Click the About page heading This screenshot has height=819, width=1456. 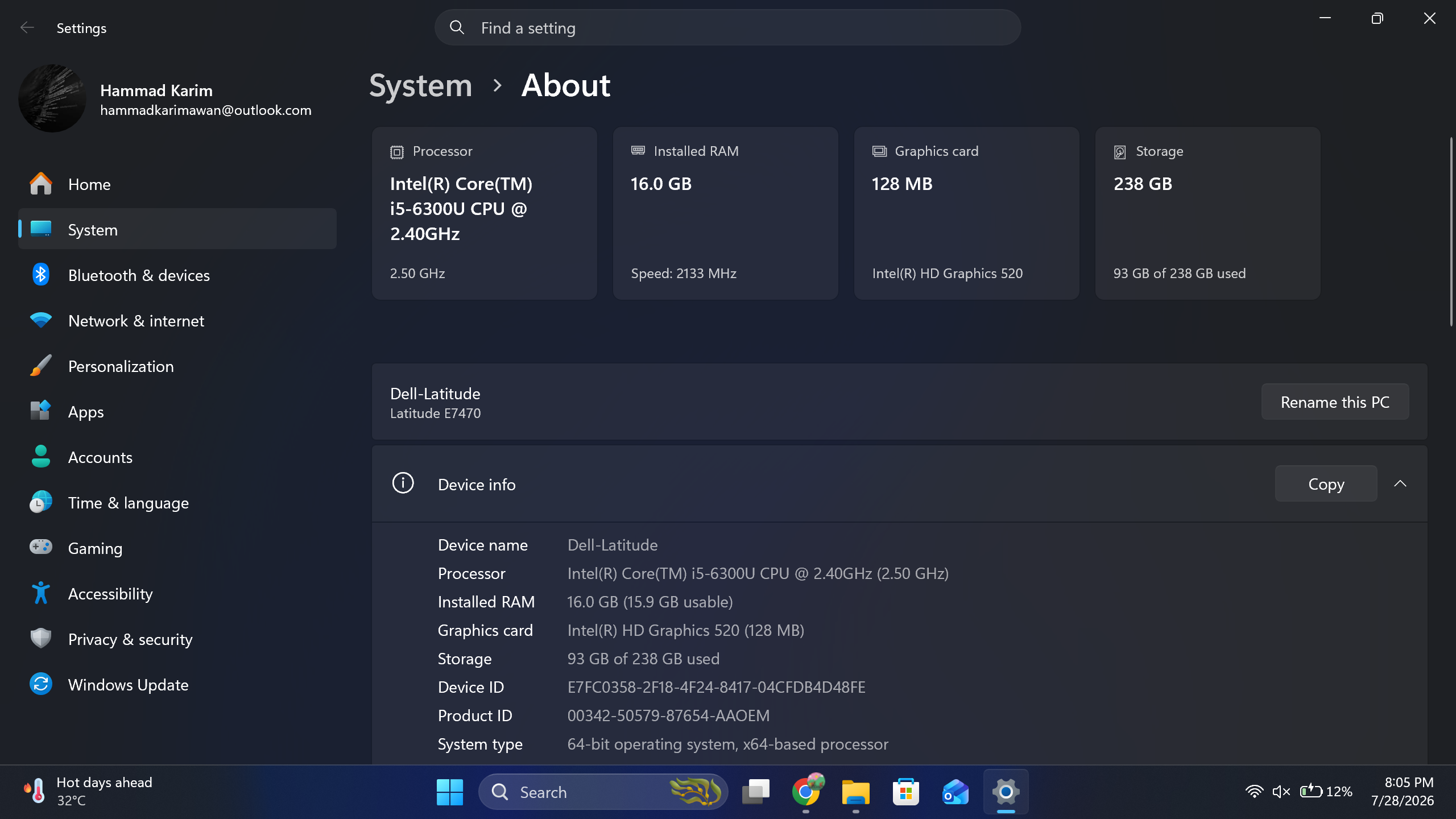point(565,85)
